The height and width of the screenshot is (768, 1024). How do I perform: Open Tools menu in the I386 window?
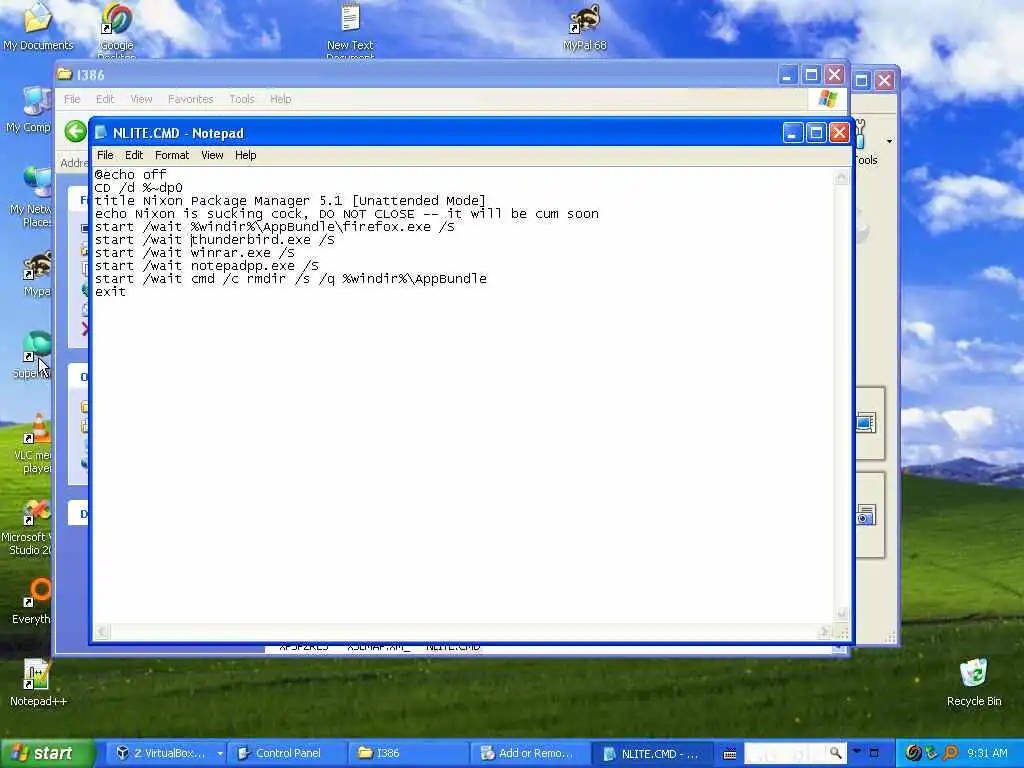pos(242,99)
